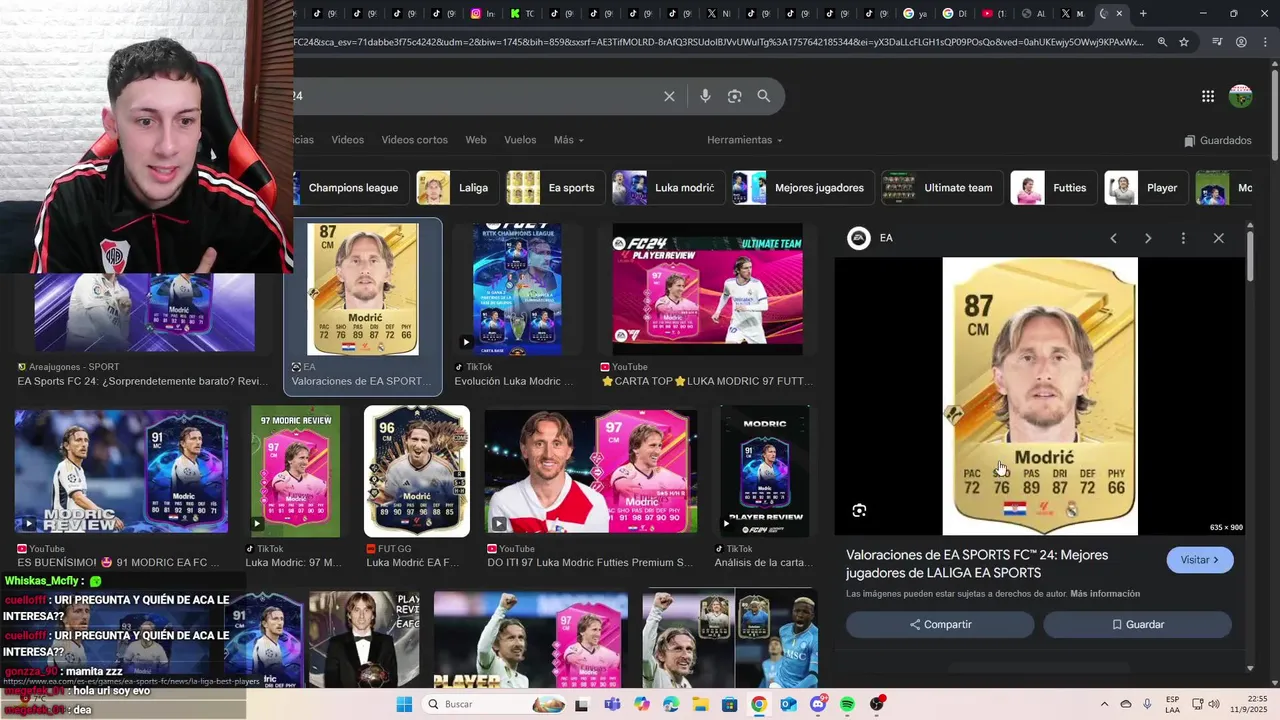
Task: Open the Chrome profile icon
Action: point(1241,42)
